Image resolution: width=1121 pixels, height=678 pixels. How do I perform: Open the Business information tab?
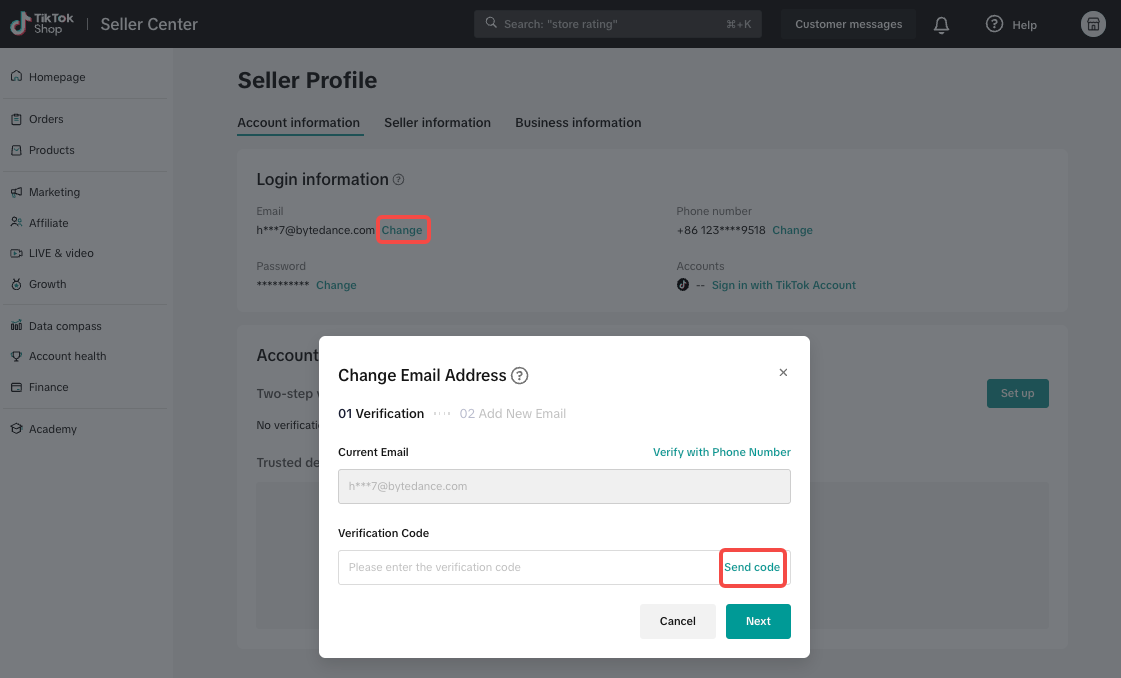pos(578,123)
